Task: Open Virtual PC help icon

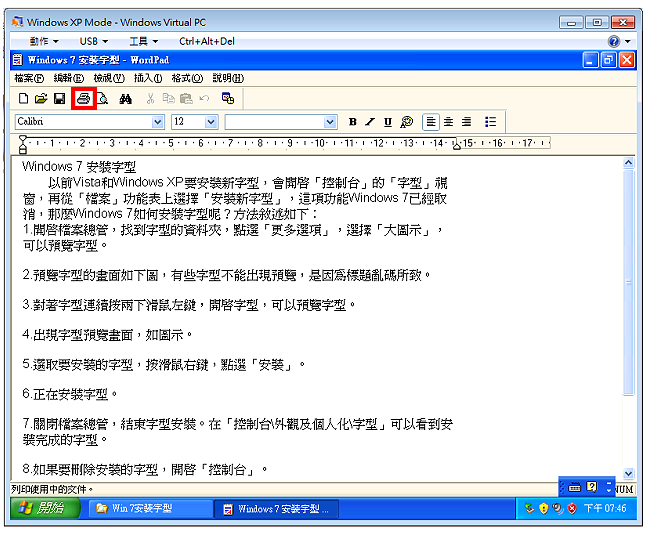Action: (614, 41)
